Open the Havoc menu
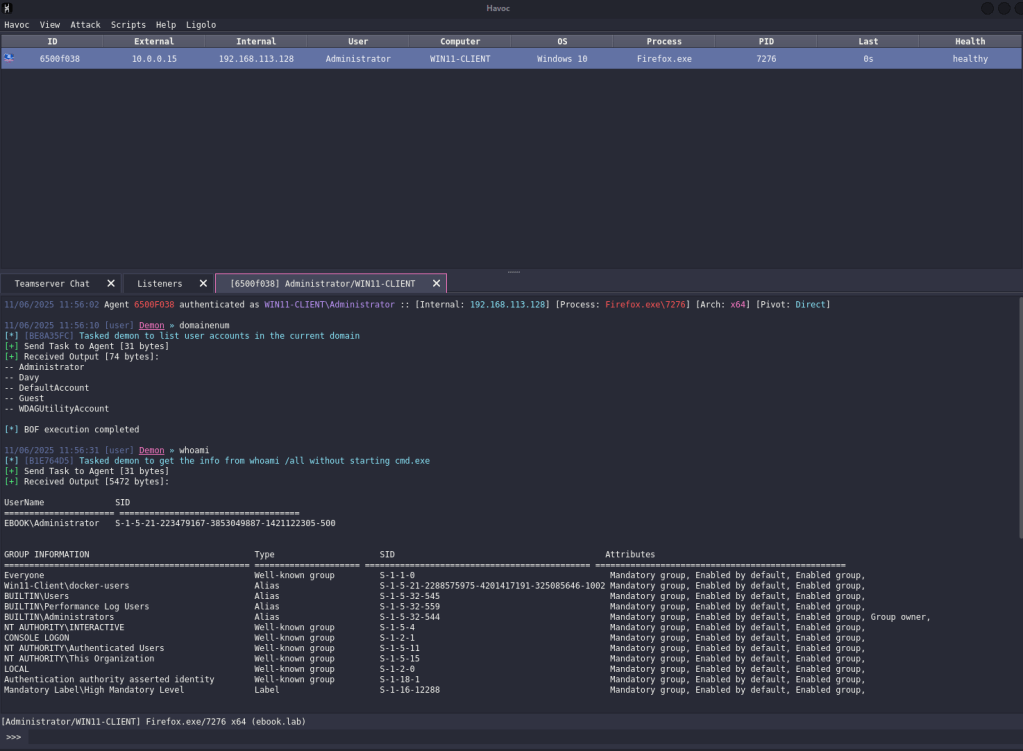Image resolution: width=1023 pixels, height=751 pixels. pyautogui.click(x=17, y=25)
